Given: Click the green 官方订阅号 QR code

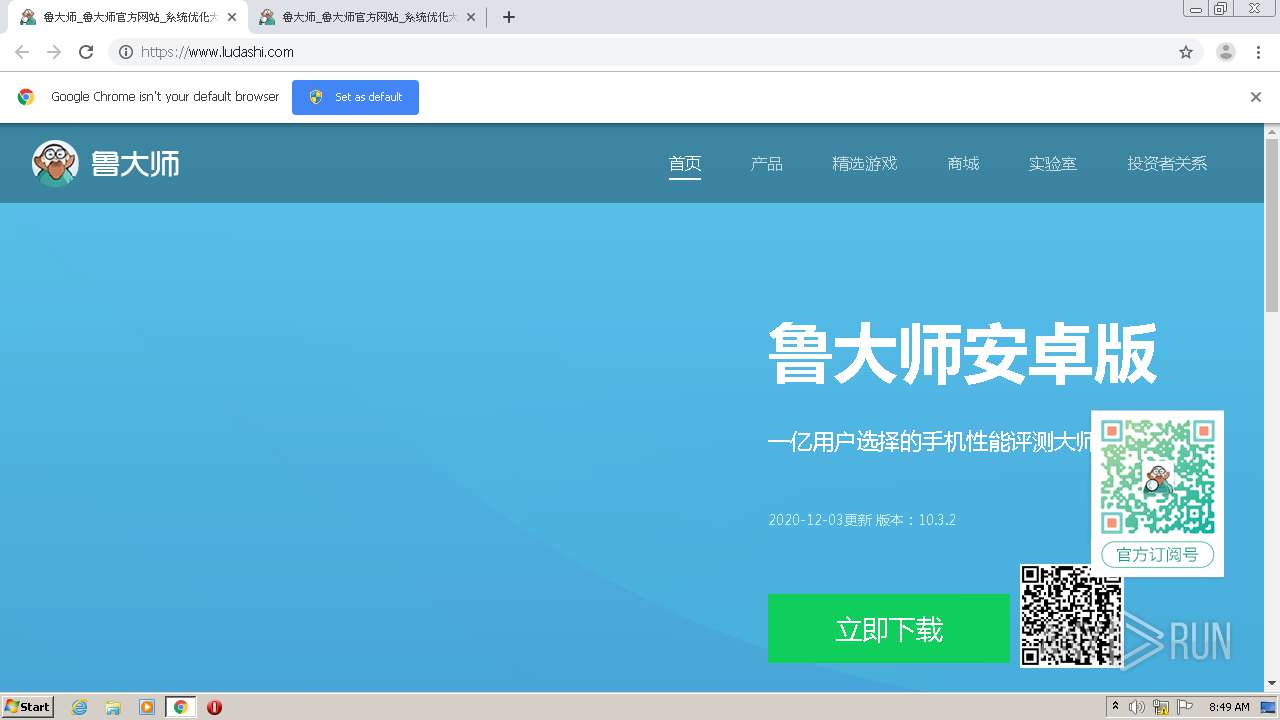Looking at the screenshot, I should (x=1158, y=476).
